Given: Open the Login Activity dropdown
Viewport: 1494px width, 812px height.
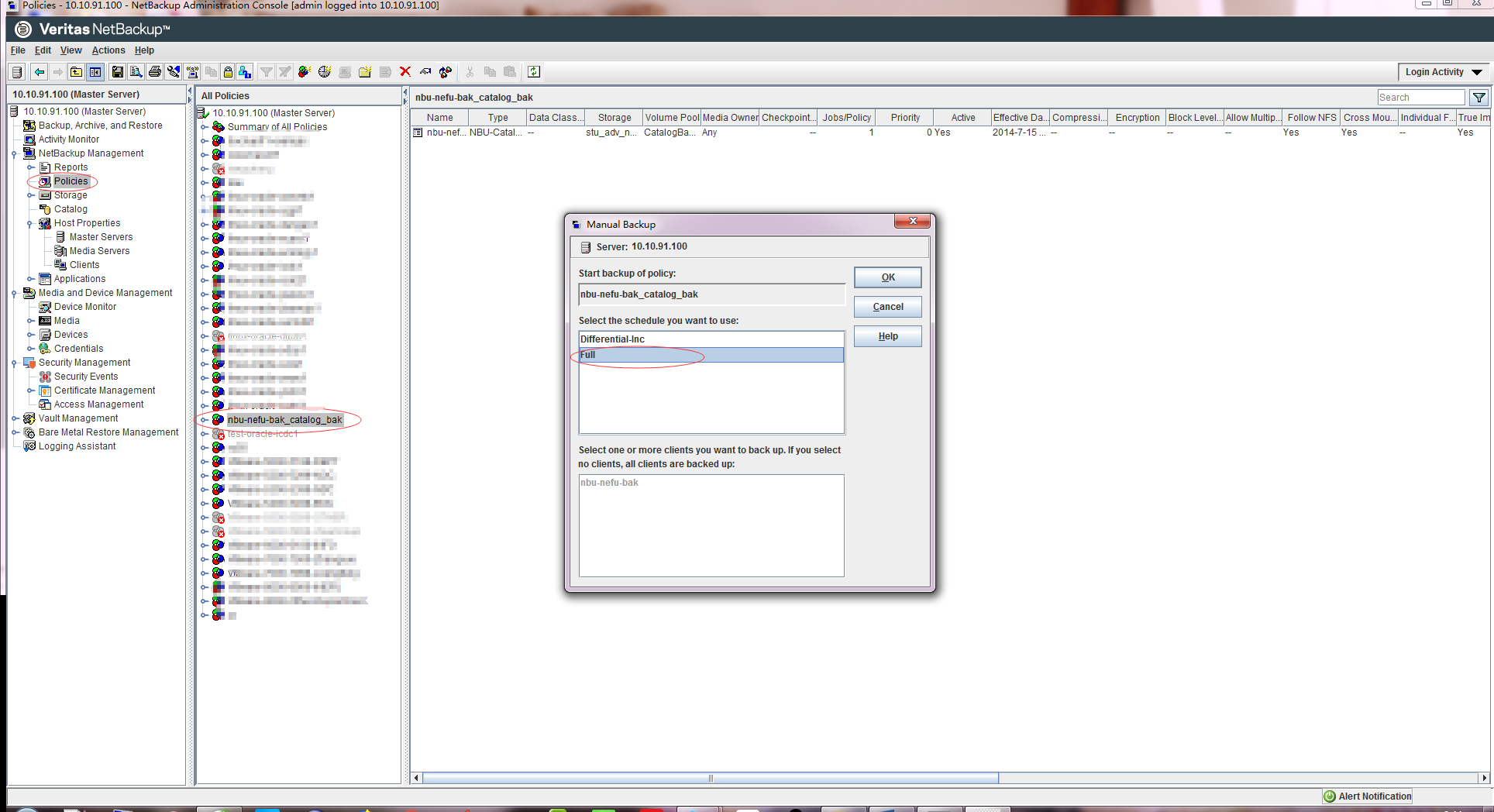Looking at the screenshot, I should tap(1444, 72).
